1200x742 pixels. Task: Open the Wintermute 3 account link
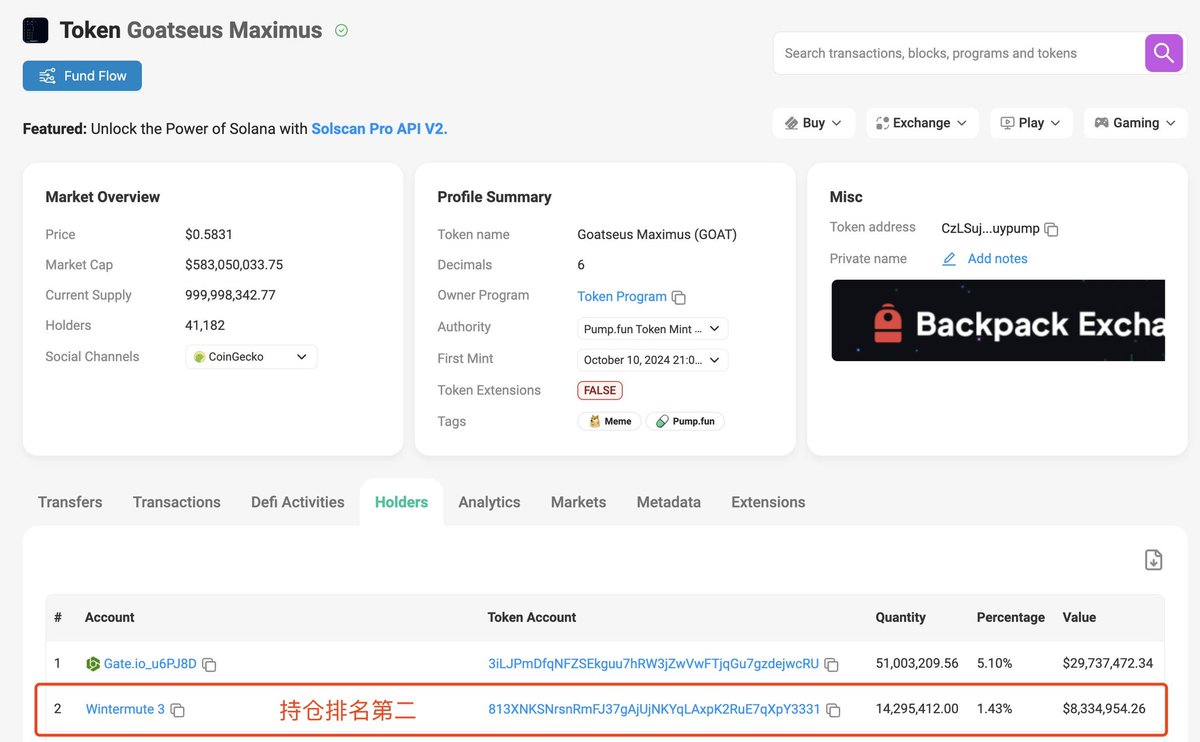pos(125,709)
